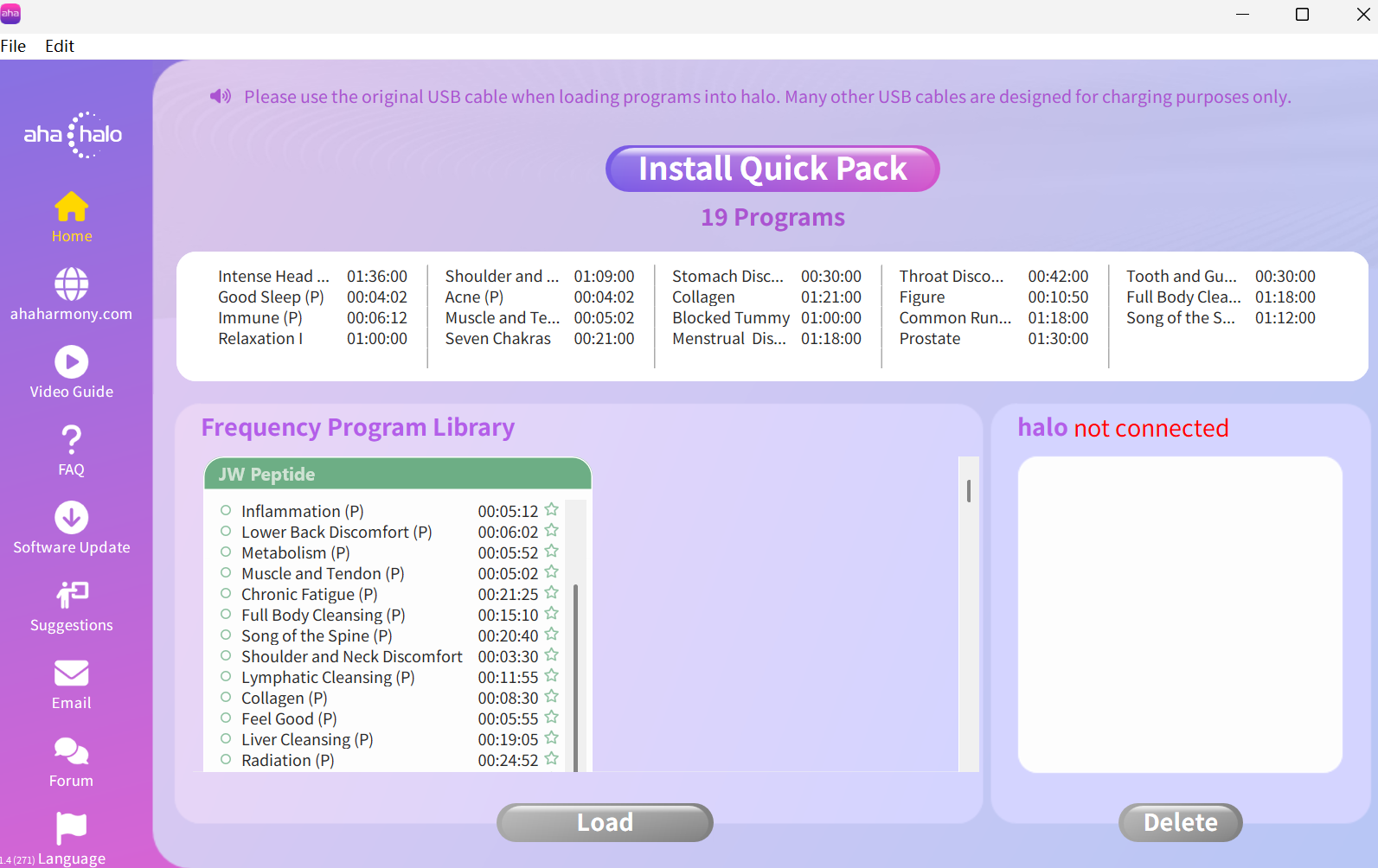Click quick pack entry Full Body Clea...

pyautogui.click(x=1183, y=297)
